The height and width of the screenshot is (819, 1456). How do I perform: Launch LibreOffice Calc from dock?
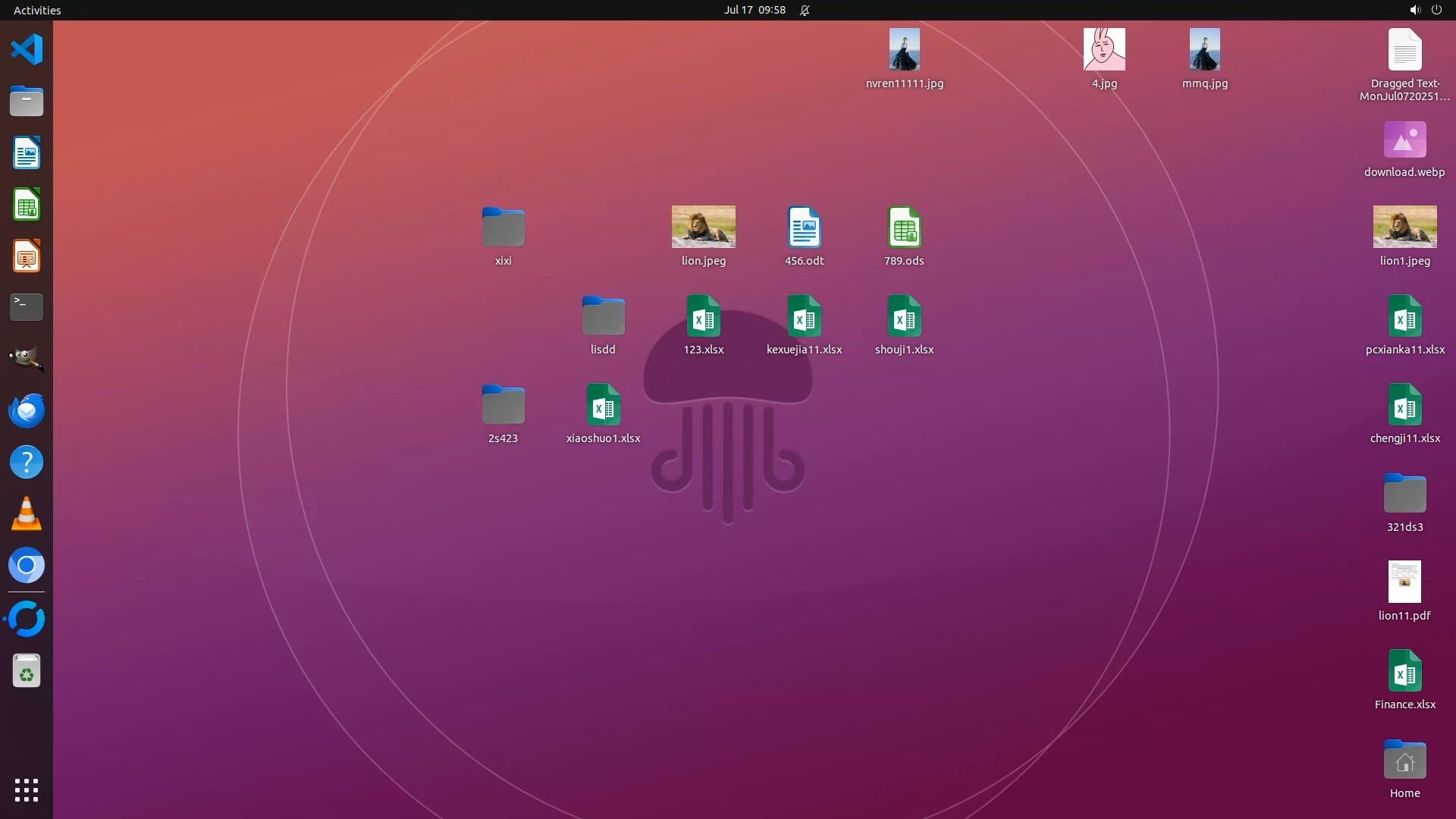(x=27, y=205)
